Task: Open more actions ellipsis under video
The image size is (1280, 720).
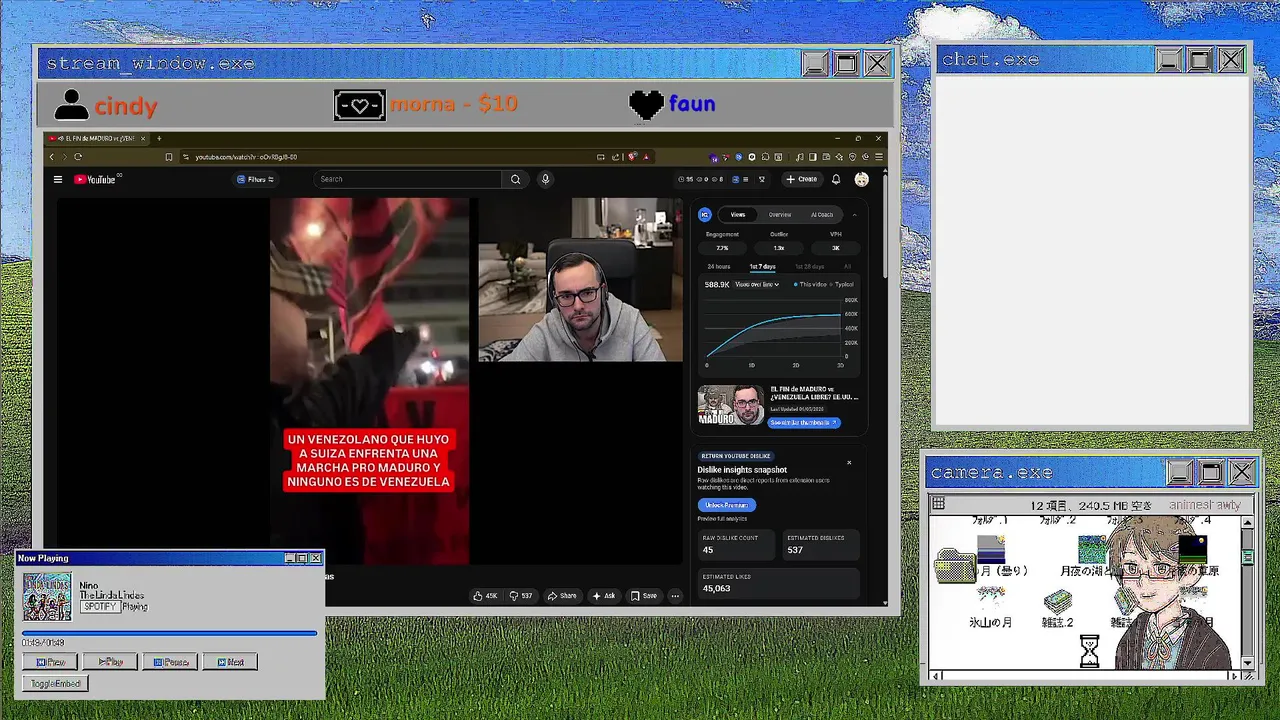Action: click(675, 596)
